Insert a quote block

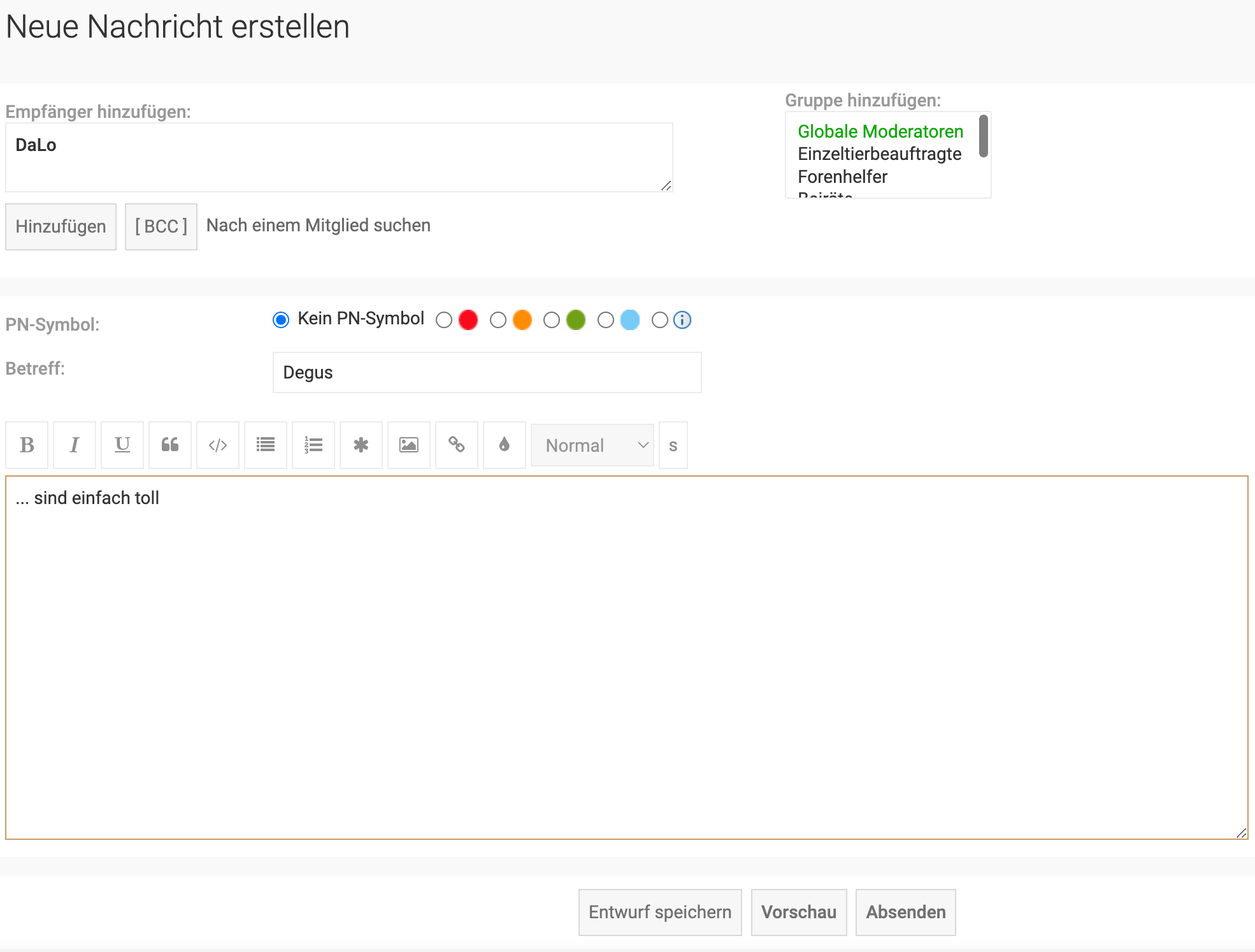(x=170, y=445)
